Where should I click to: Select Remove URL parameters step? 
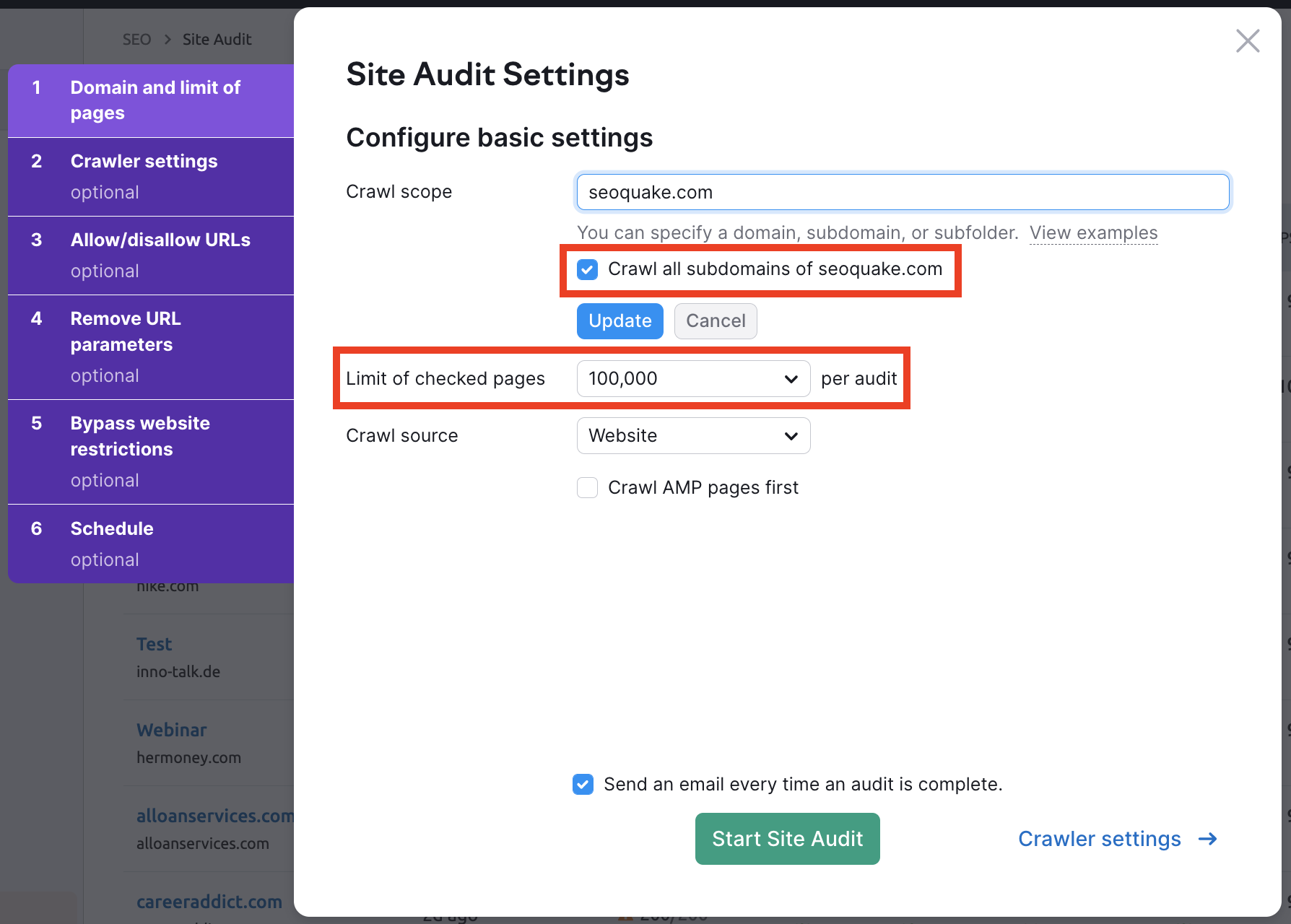tap(151, 347)
